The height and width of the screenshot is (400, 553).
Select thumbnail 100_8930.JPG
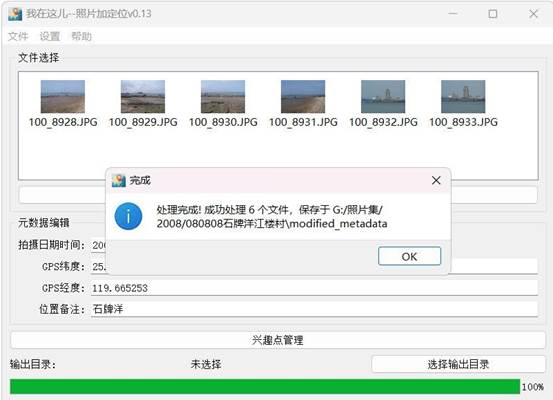[x=223, y=104]
